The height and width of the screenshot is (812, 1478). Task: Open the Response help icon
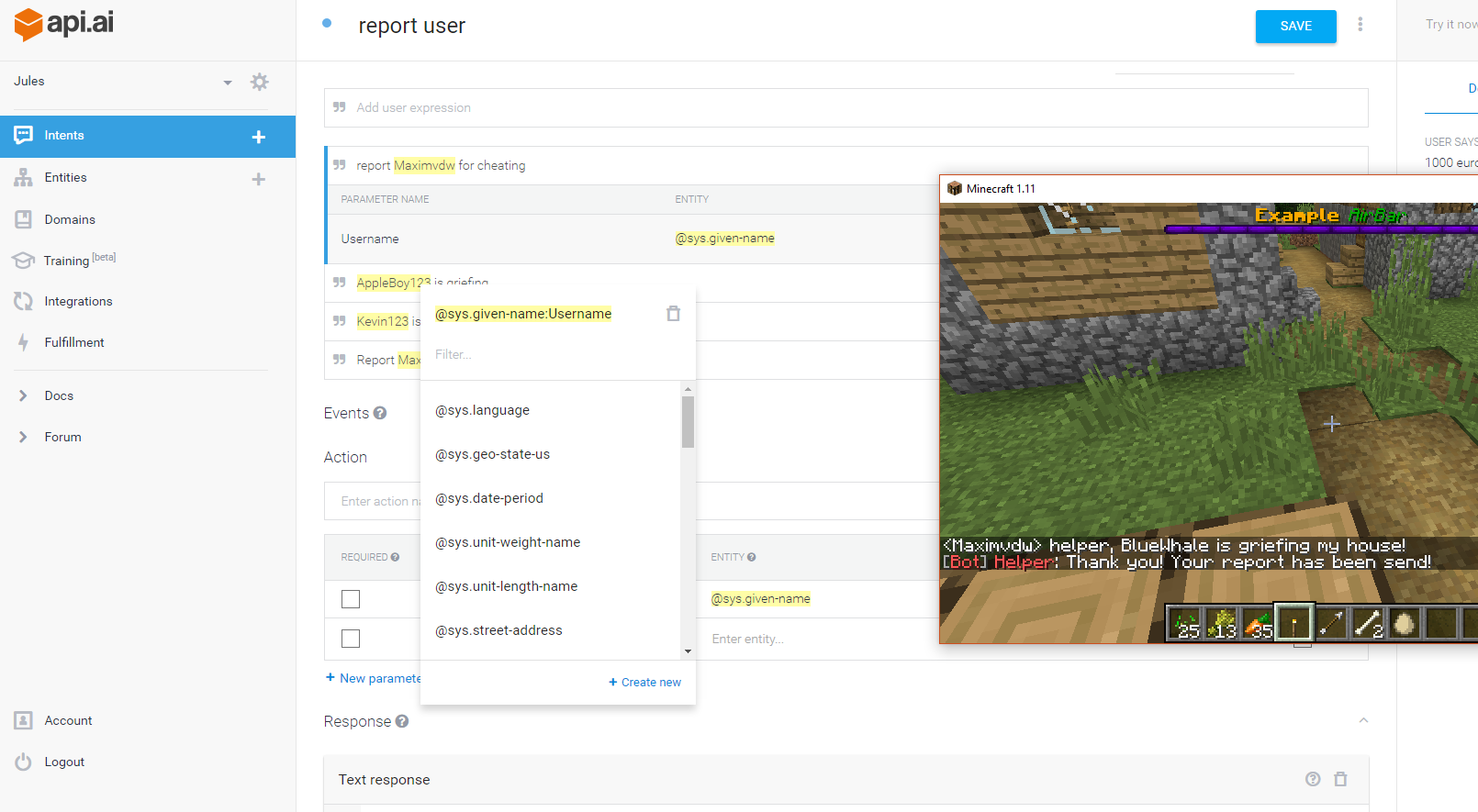[402, 722]
